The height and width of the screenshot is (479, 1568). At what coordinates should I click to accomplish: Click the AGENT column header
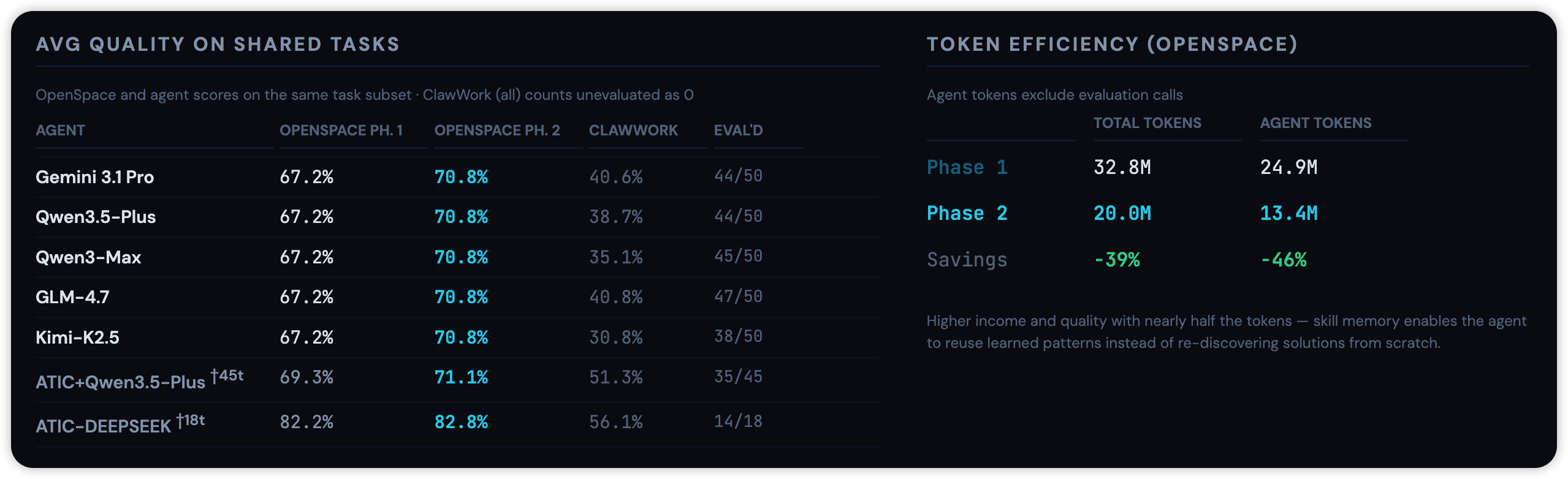(60, 130)
